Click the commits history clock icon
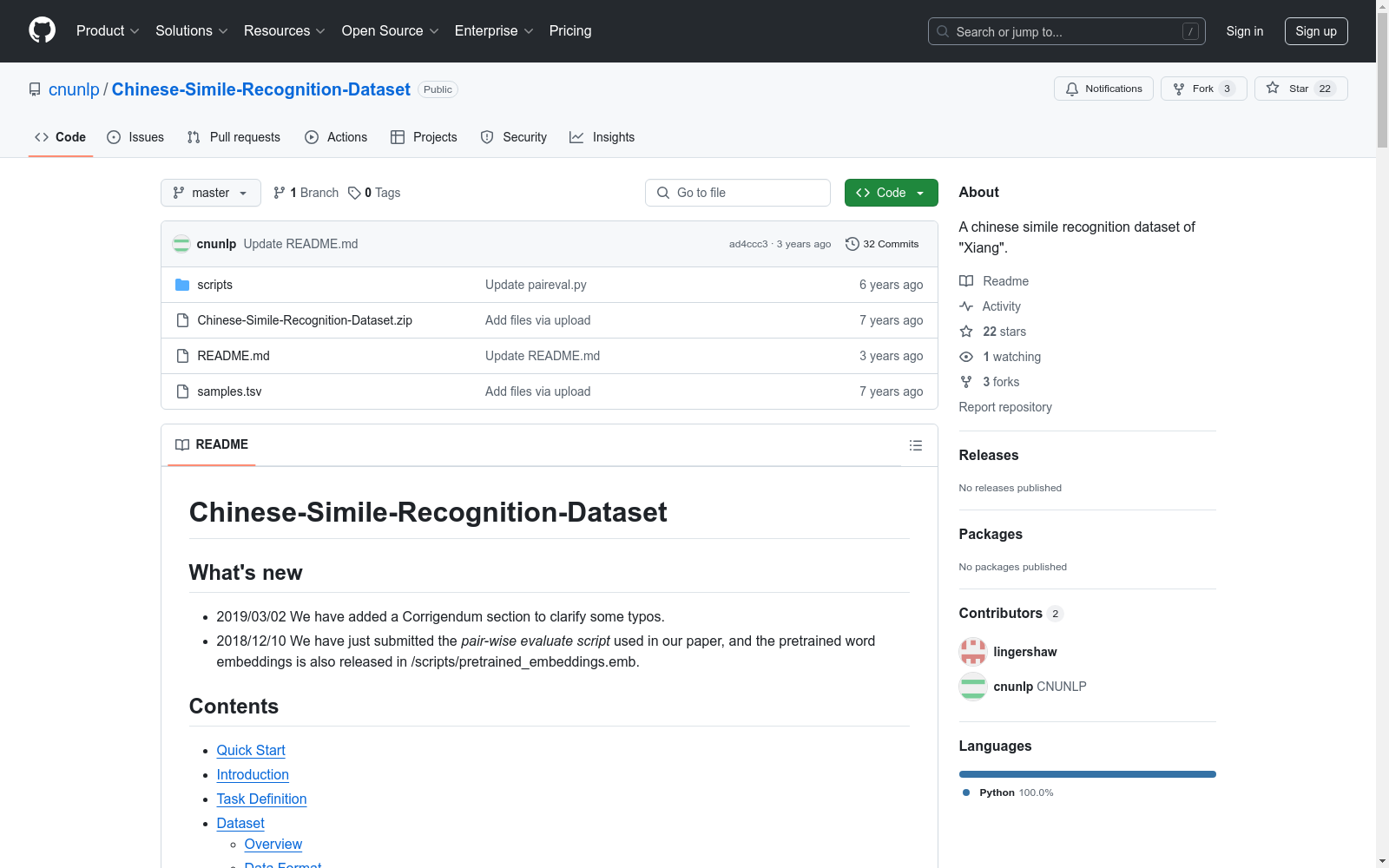The image size is (1389, 868). [852, 244]
